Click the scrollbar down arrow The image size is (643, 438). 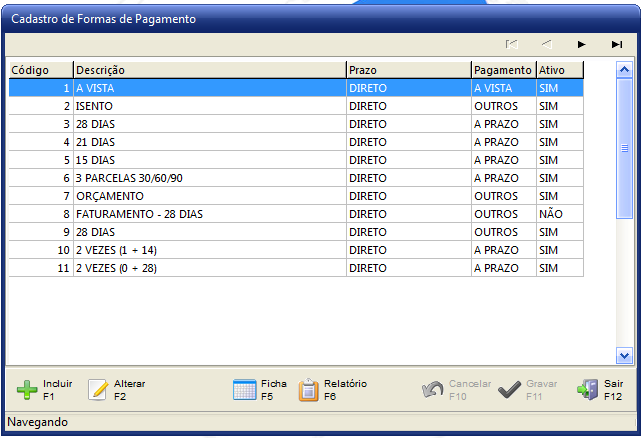(x=624, y=356)
